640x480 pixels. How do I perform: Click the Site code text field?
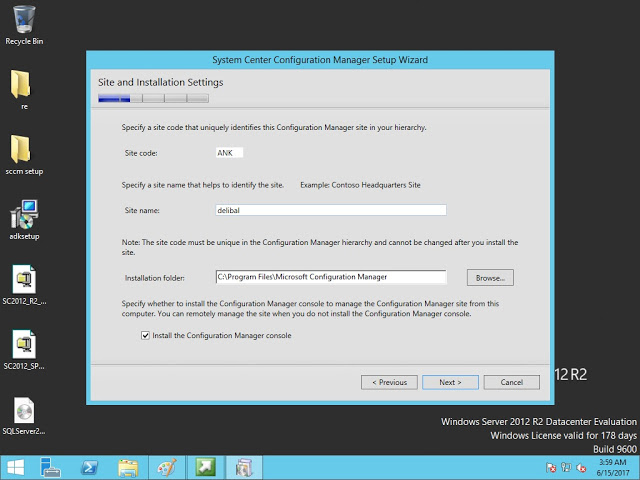pos(229,153)
